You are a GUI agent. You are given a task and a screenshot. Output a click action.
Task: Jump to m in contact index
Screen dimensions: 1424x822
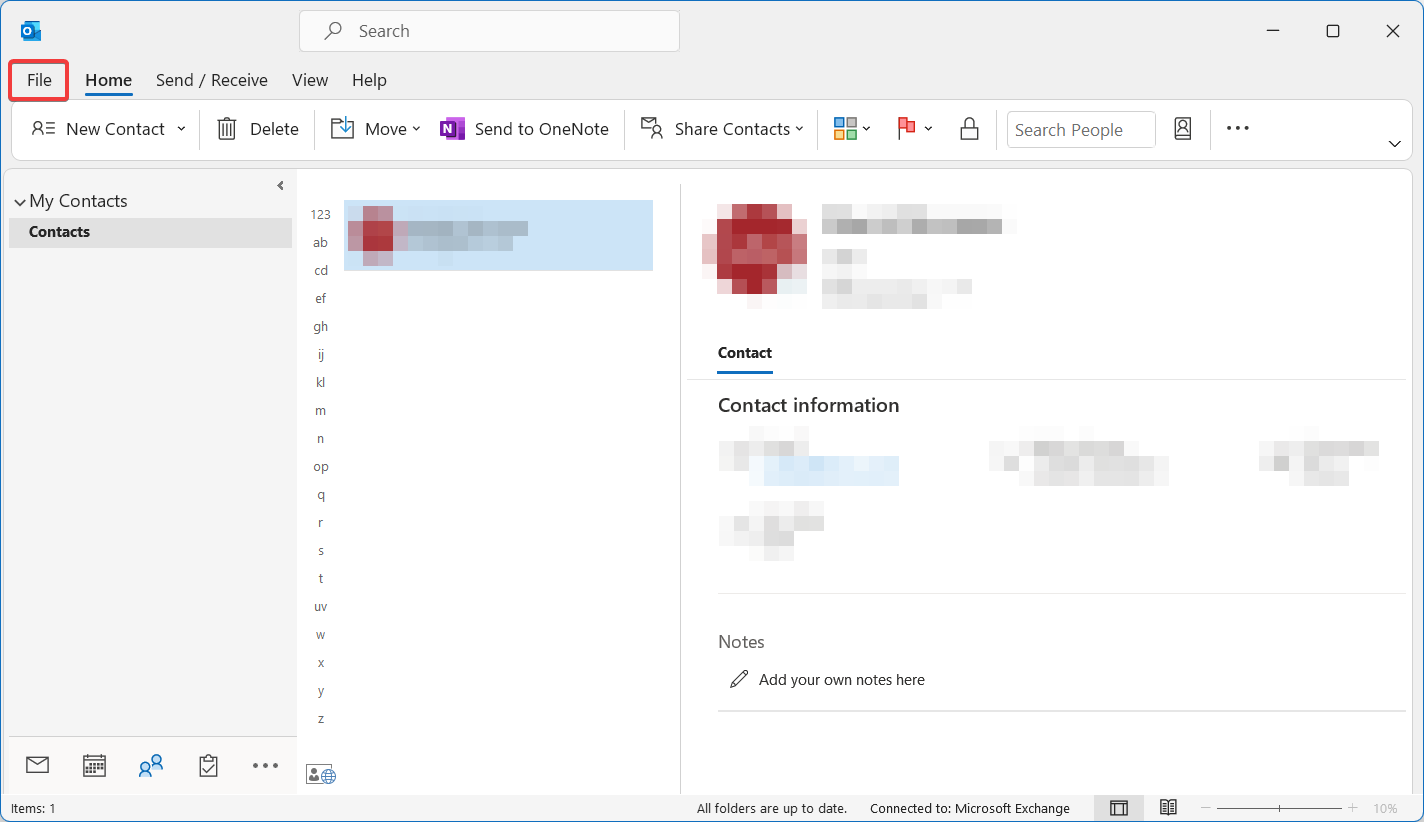pyautogui.click(x=320, y=411)
